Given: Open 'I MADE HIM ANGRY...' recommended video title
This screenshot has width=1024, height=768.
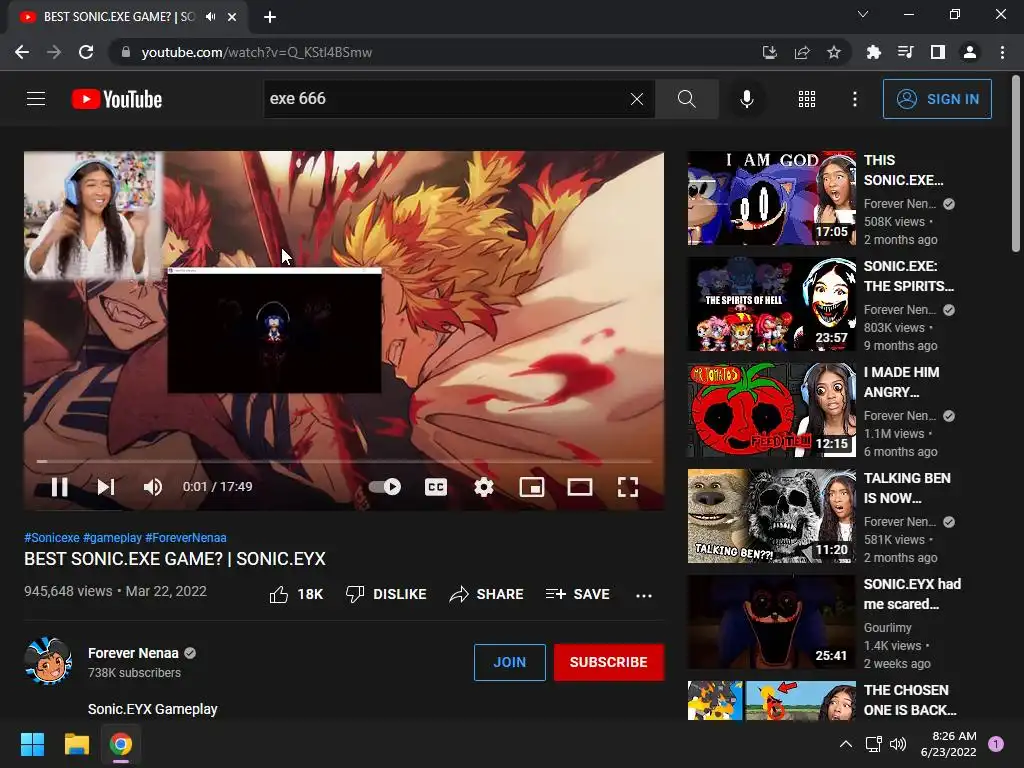Looking at the screenshot, I should point(901,382).
